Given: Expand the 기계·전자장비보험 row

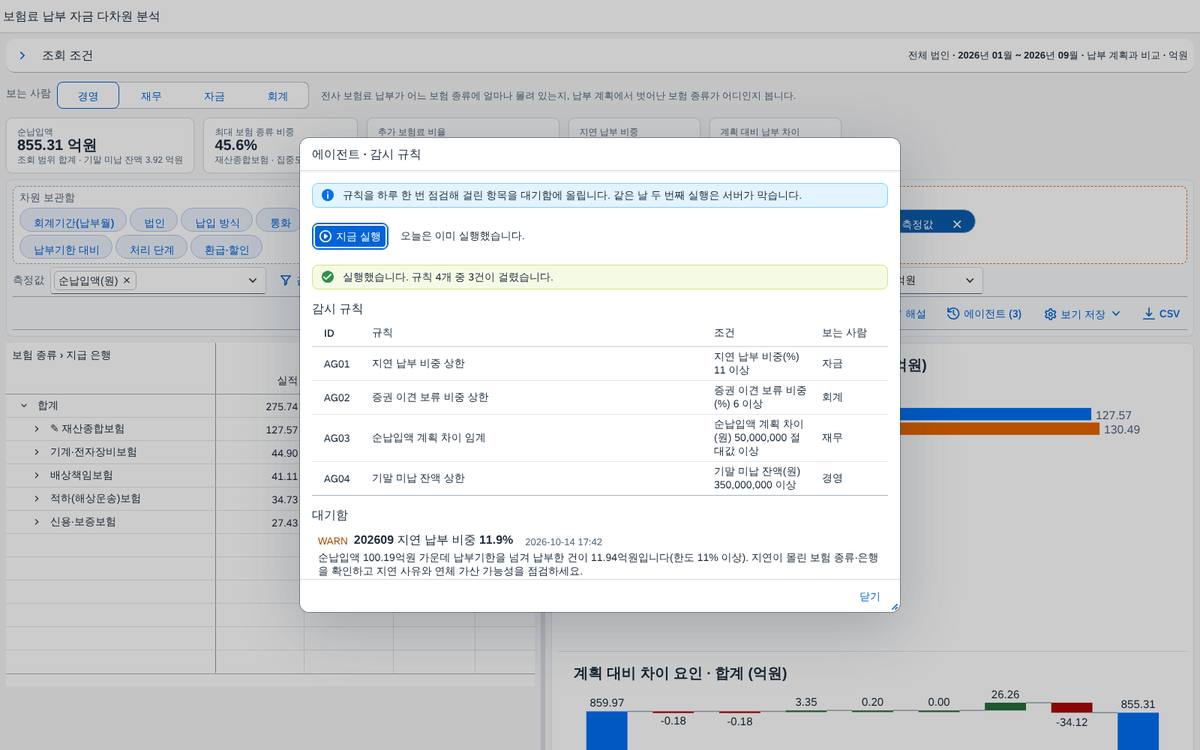Looking at the screenshot, I should pos(37,452).
